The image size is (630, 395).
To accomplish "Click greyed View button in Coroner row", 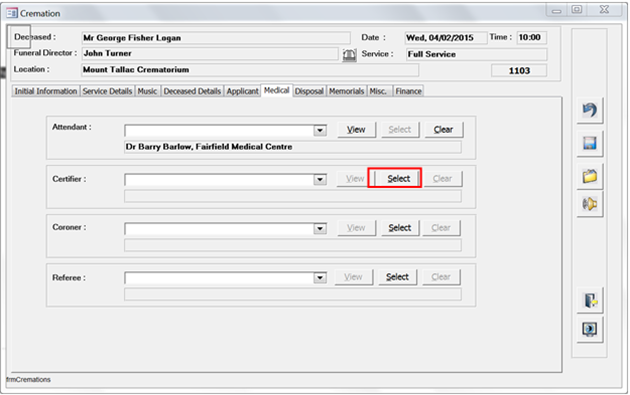I will click(x=356, y=228).
